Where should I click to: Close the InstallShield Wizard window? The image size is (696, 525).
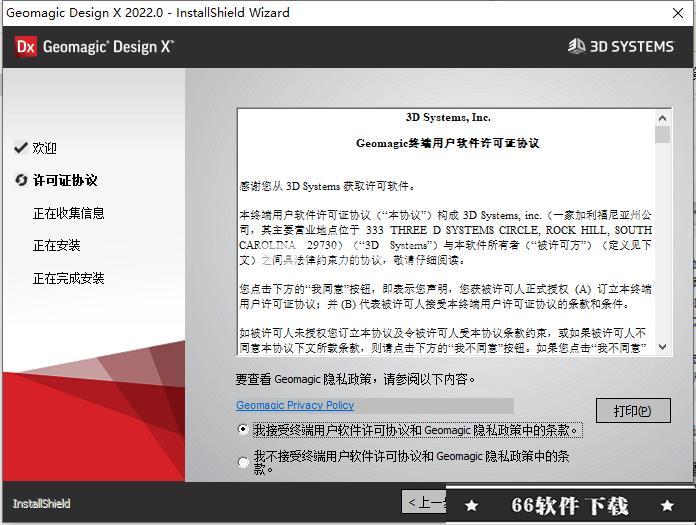click(x=677, y=13)
